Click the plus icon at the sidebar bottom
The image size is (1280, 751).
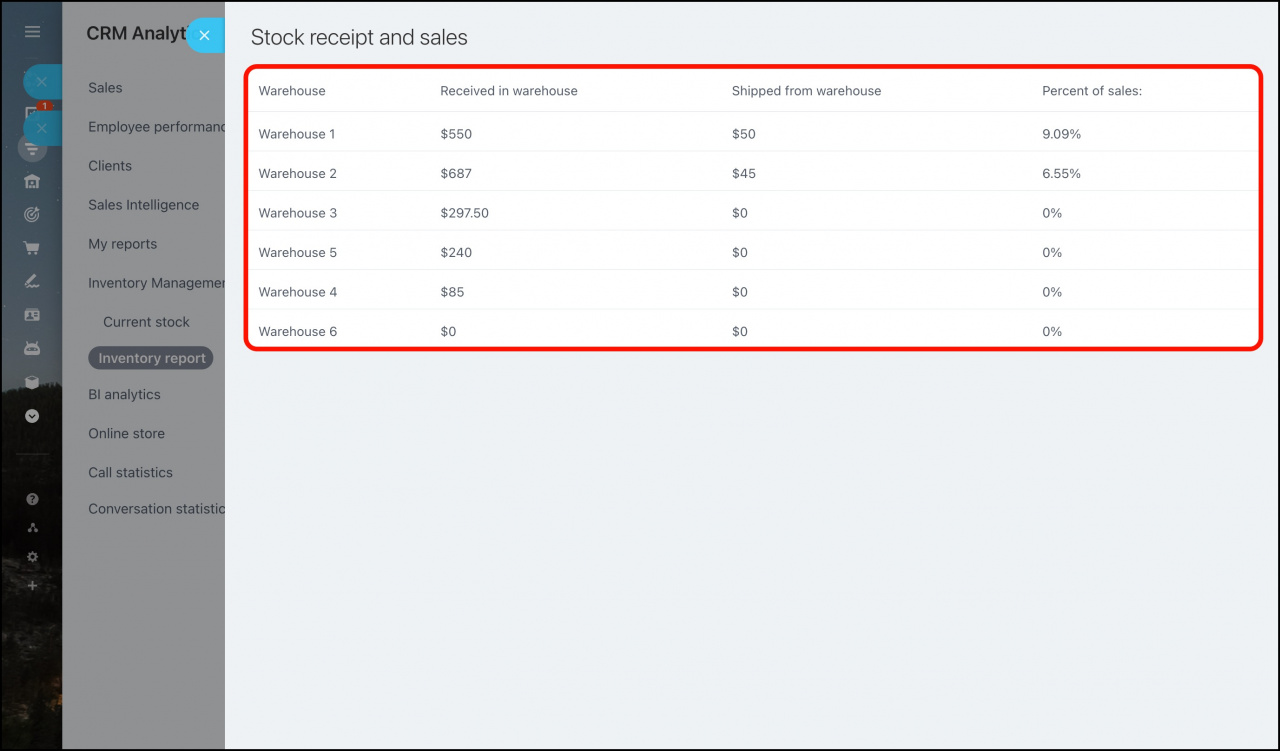(32, 585)
